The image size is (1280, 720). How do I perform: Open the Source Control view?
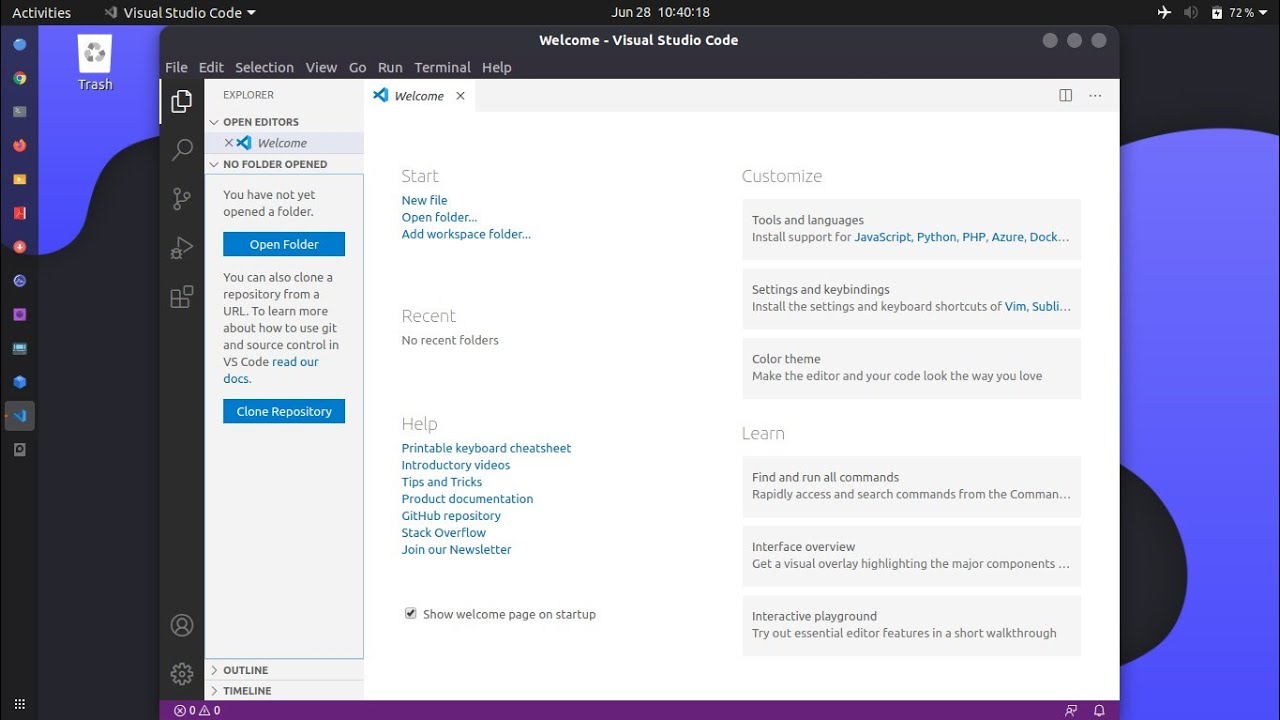pos(182,199)
